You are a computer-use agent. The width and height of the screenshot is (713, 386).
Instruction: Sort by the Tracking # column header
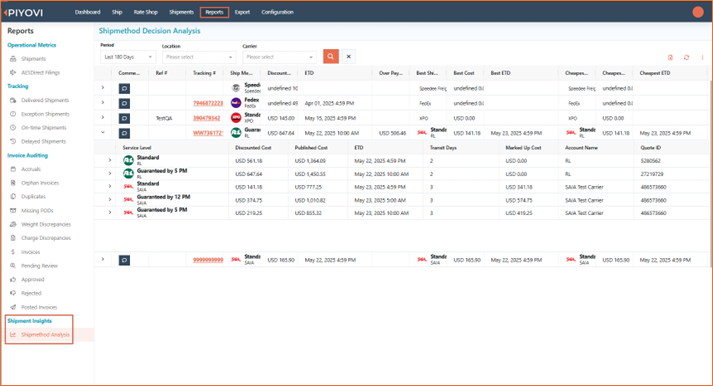[x=204, y=73]
